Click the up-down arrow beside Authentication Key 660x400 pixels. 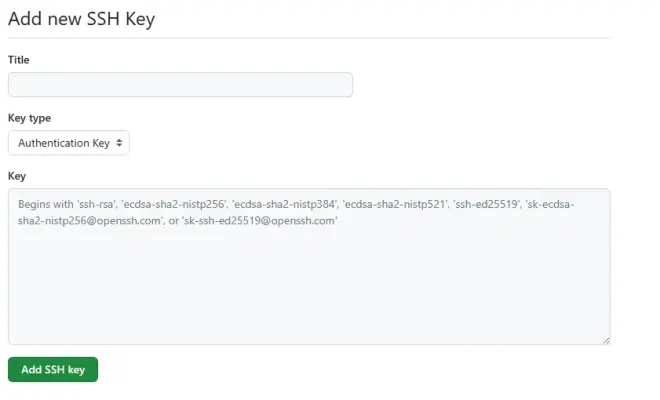pos(121,143)
